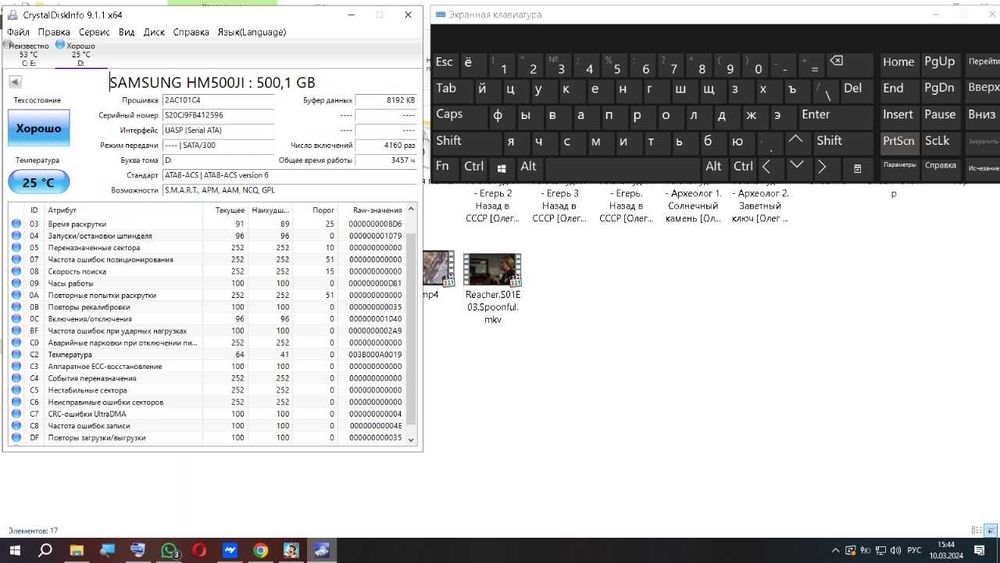Tap the Windows logo key on on-screen keyboard
Image resolution: width=1000 pixels, height=563 pixels.
(501, 168)
